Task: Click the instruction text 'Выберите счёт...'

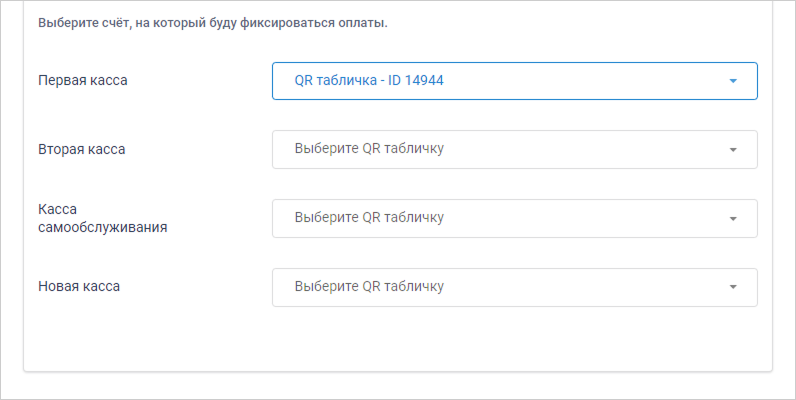Action: coord(212,23)
